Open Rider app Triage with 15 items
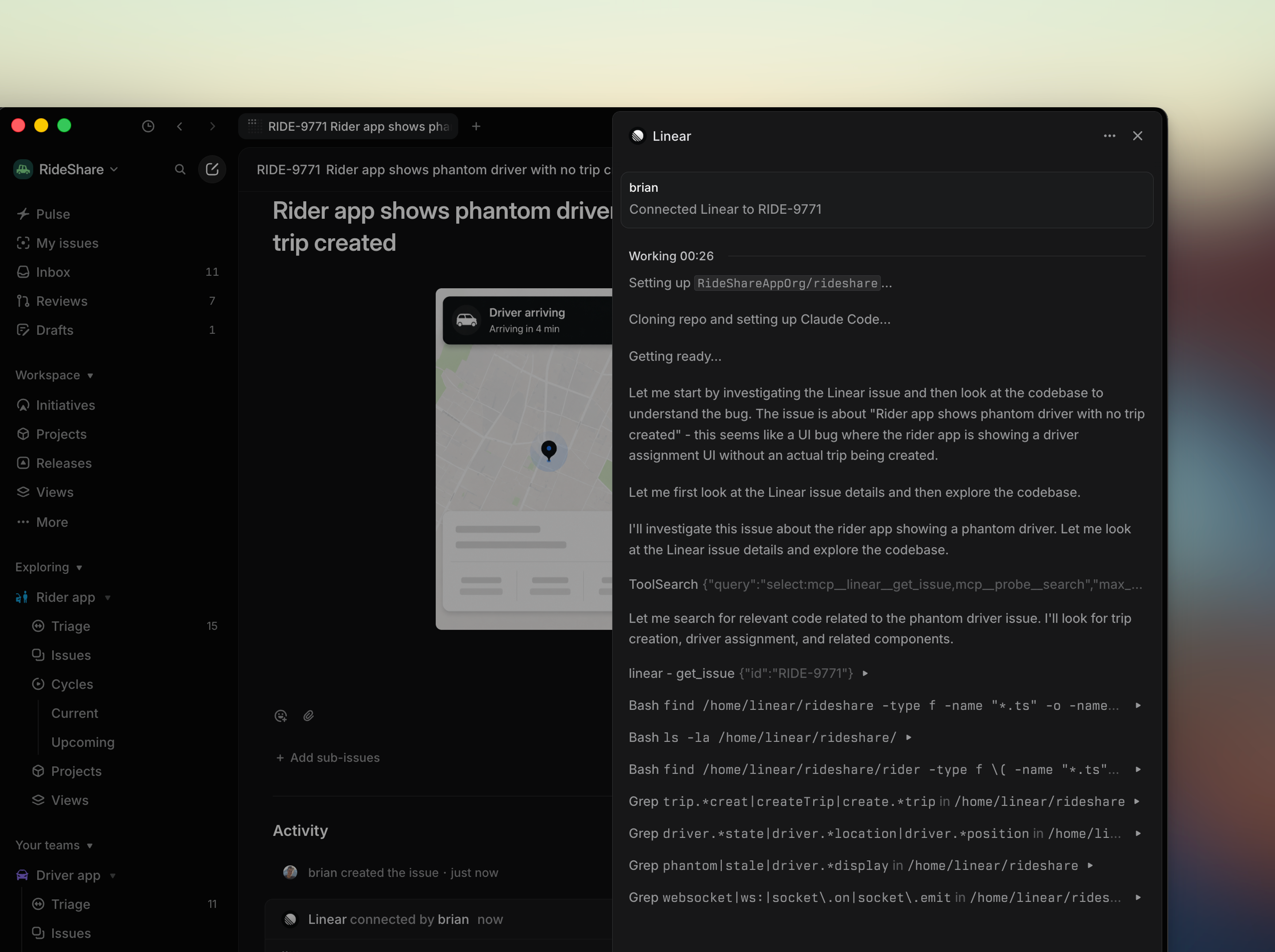This screenshot has width=1275, height=952. click(125, 627)
